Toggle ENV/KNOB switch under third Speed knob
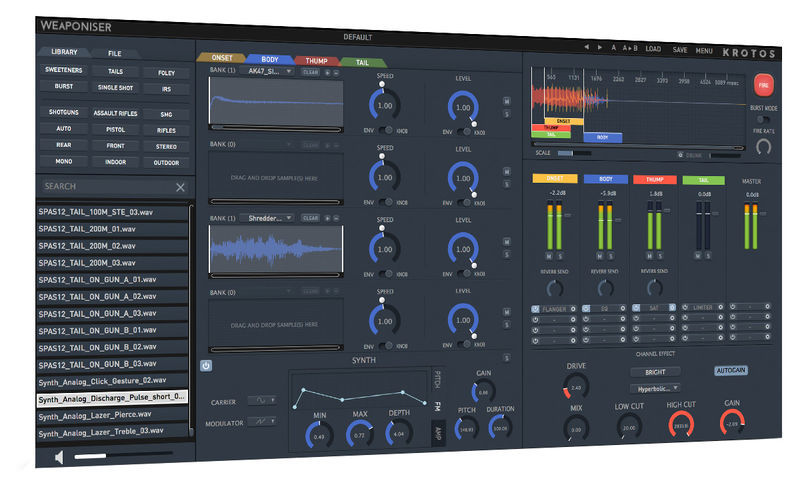 coord(386,274)
